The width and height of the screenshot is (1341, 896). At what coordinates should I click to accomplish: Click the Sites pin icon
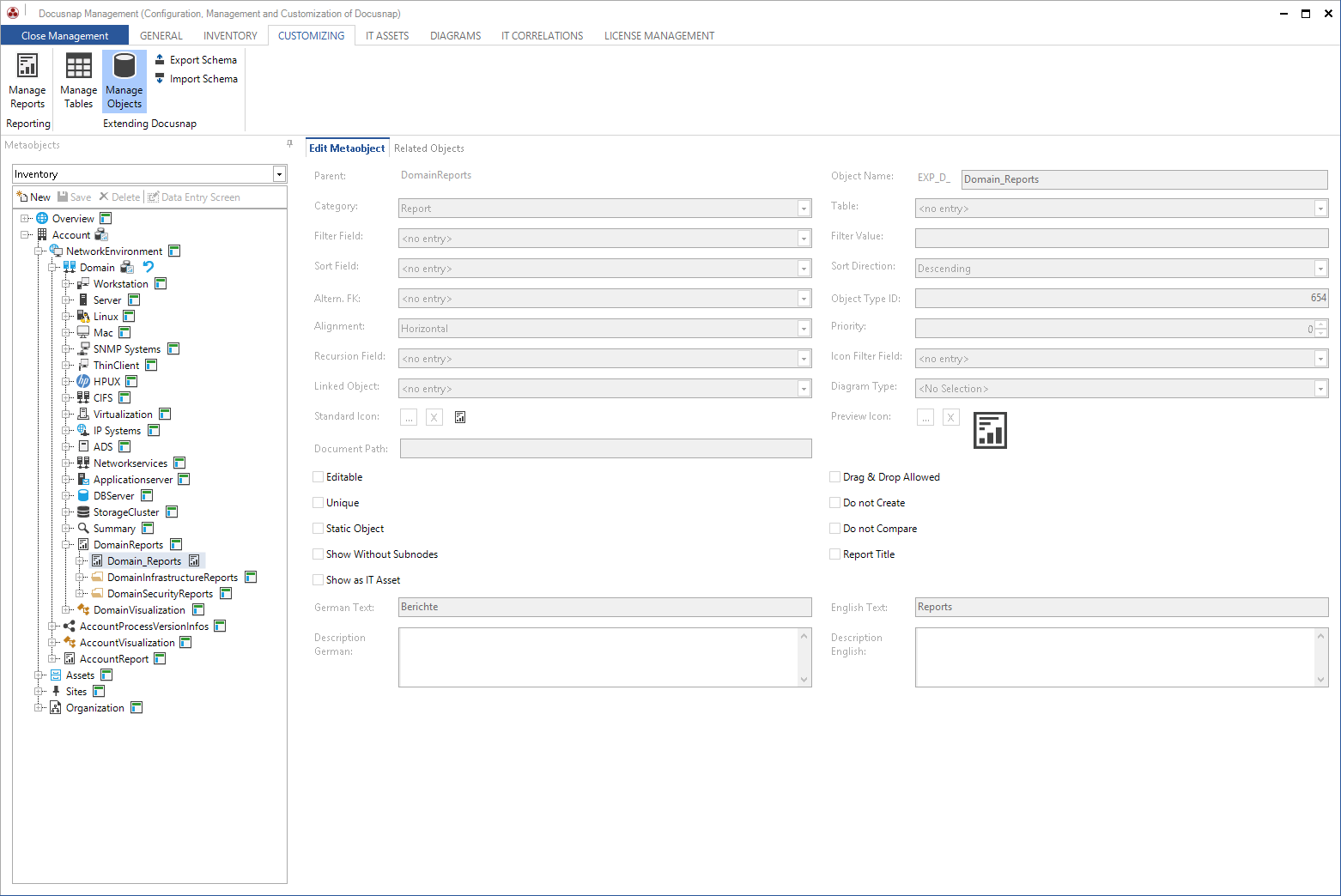point(56,691)
